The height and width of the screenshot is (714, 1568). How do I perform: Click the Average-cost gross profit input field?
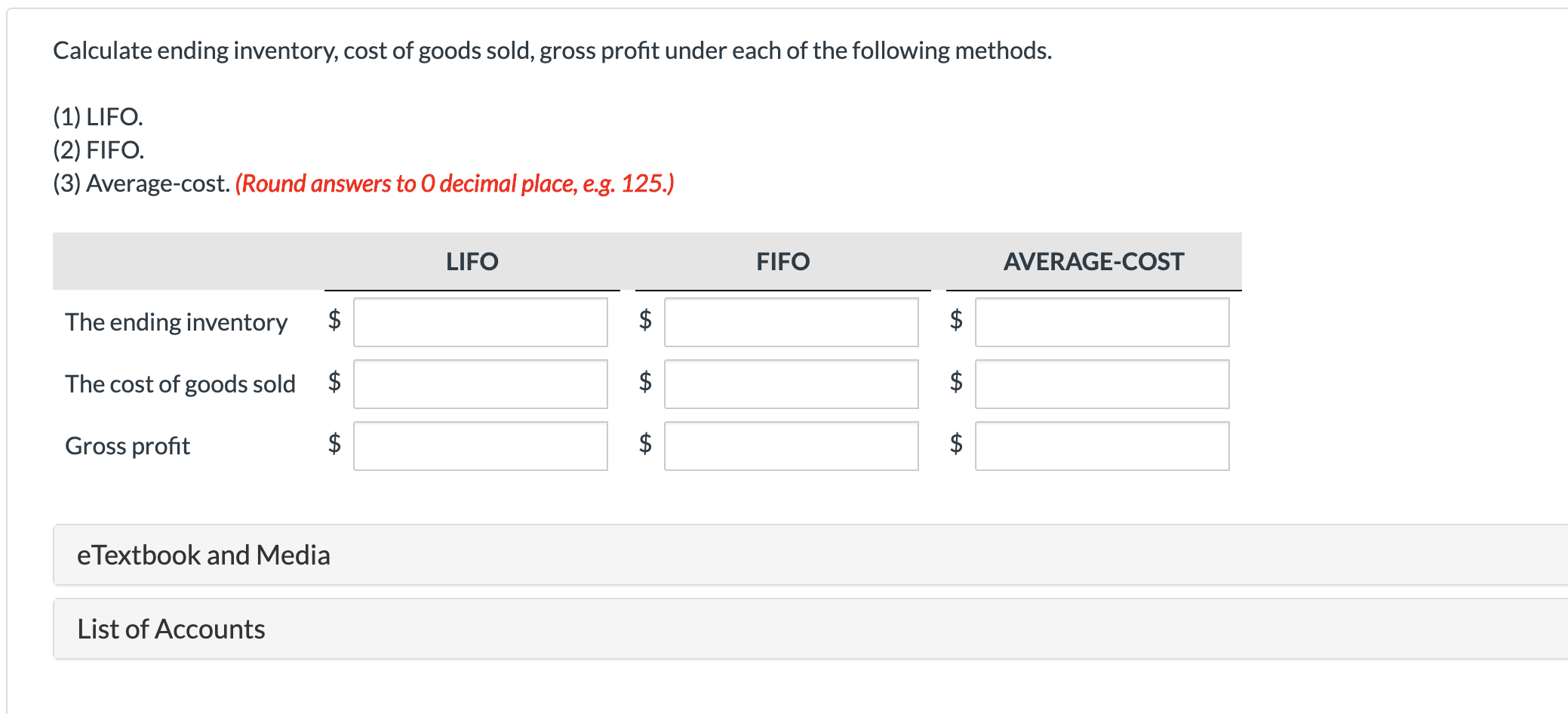click(x=1102, y=446)
